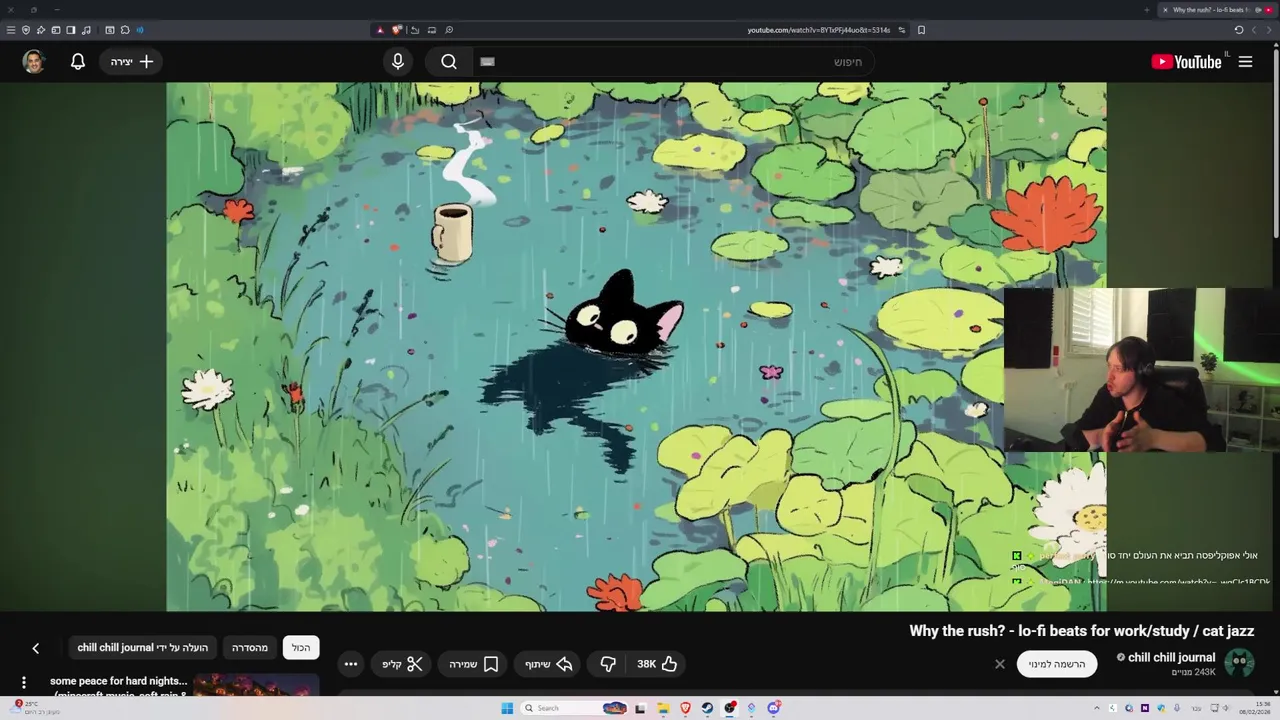This screenshot has height=720, width=1280.
Task: Select the 'Why the rush?' browser tab
Action: pyautogui.click(x=1217, y=10)
